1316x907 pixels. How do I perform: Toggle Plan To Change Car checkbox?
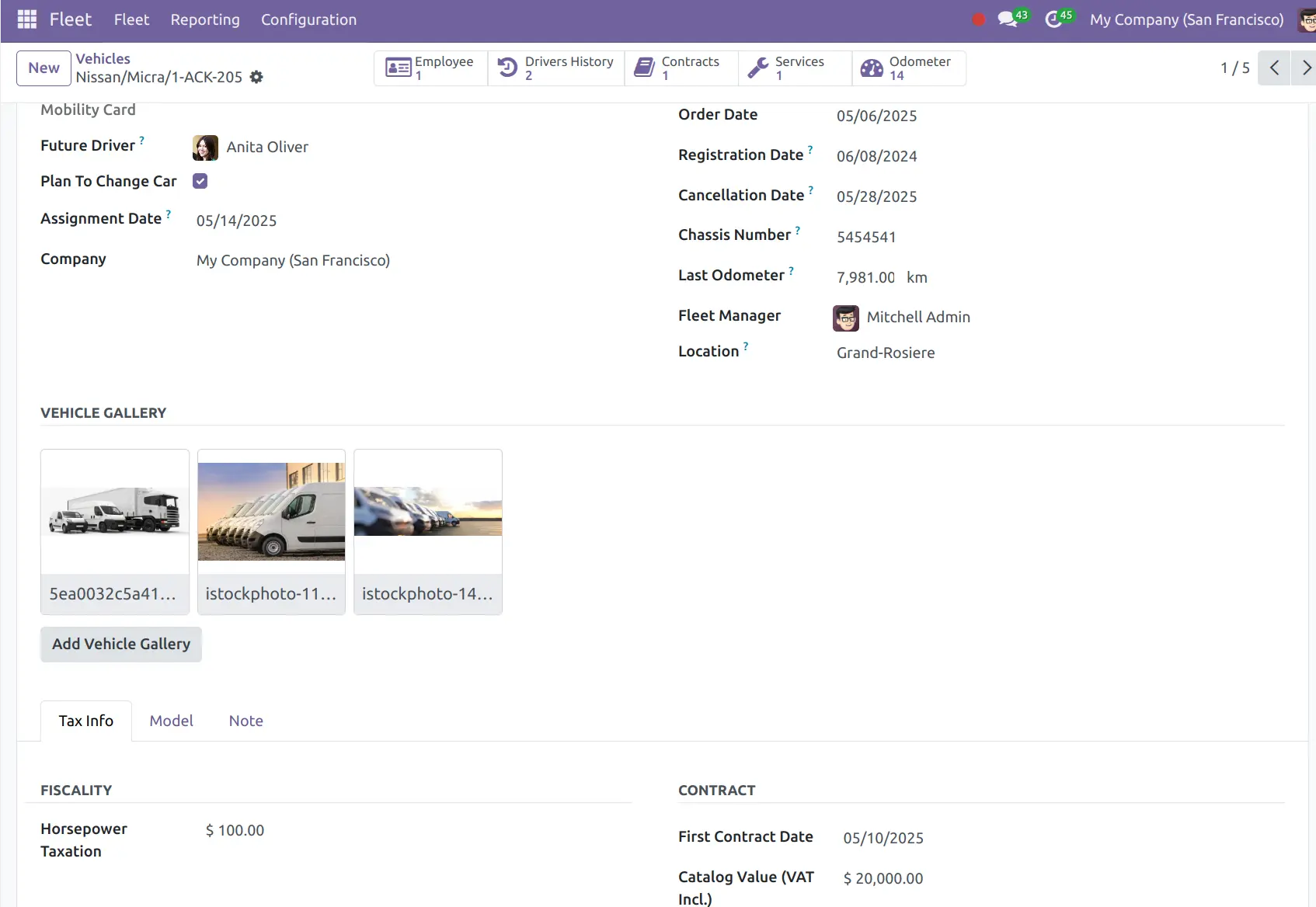200,181
